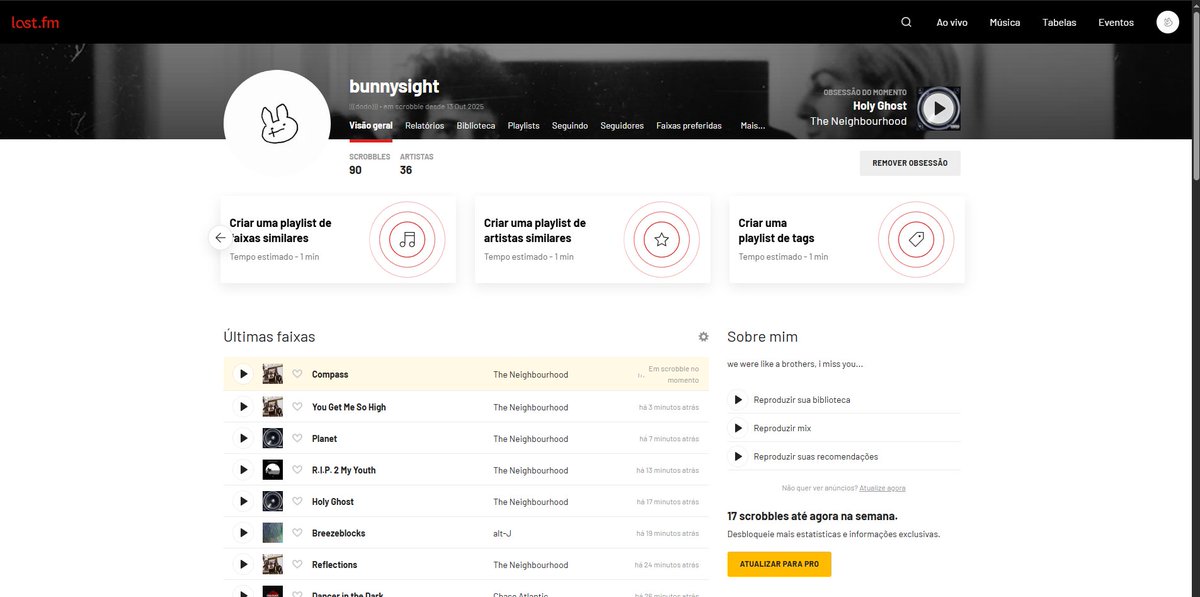Viewport: 1200px width, 597px height.
Task: Toggle heart for R.I.P. 2 My Youth
Action: click(297, 470)
